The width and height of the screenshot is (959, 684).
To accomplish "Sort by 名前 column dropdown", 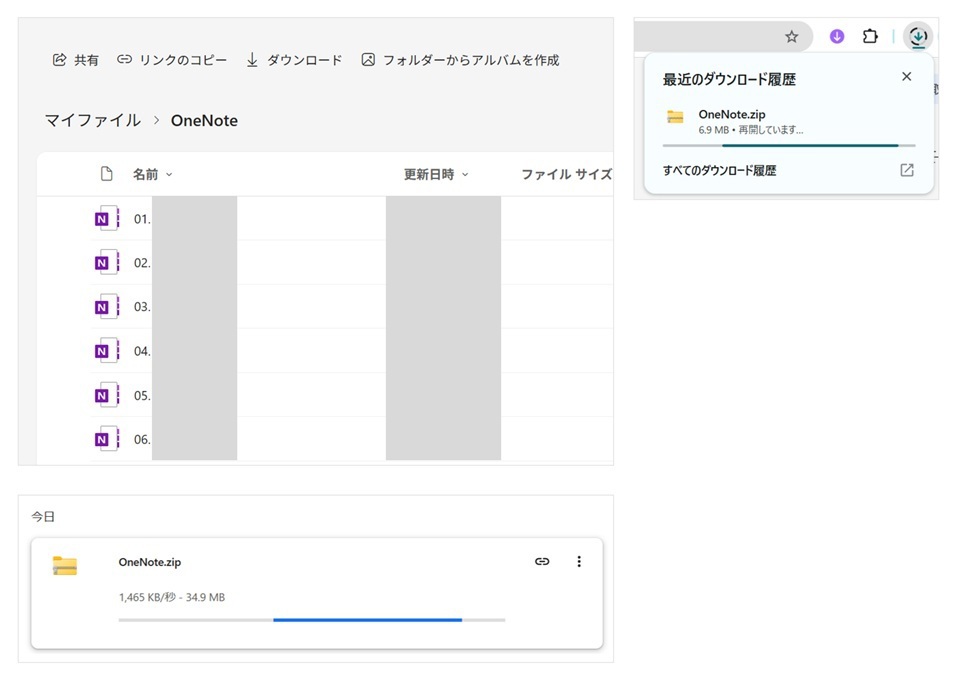I will (x=152, y=174).
